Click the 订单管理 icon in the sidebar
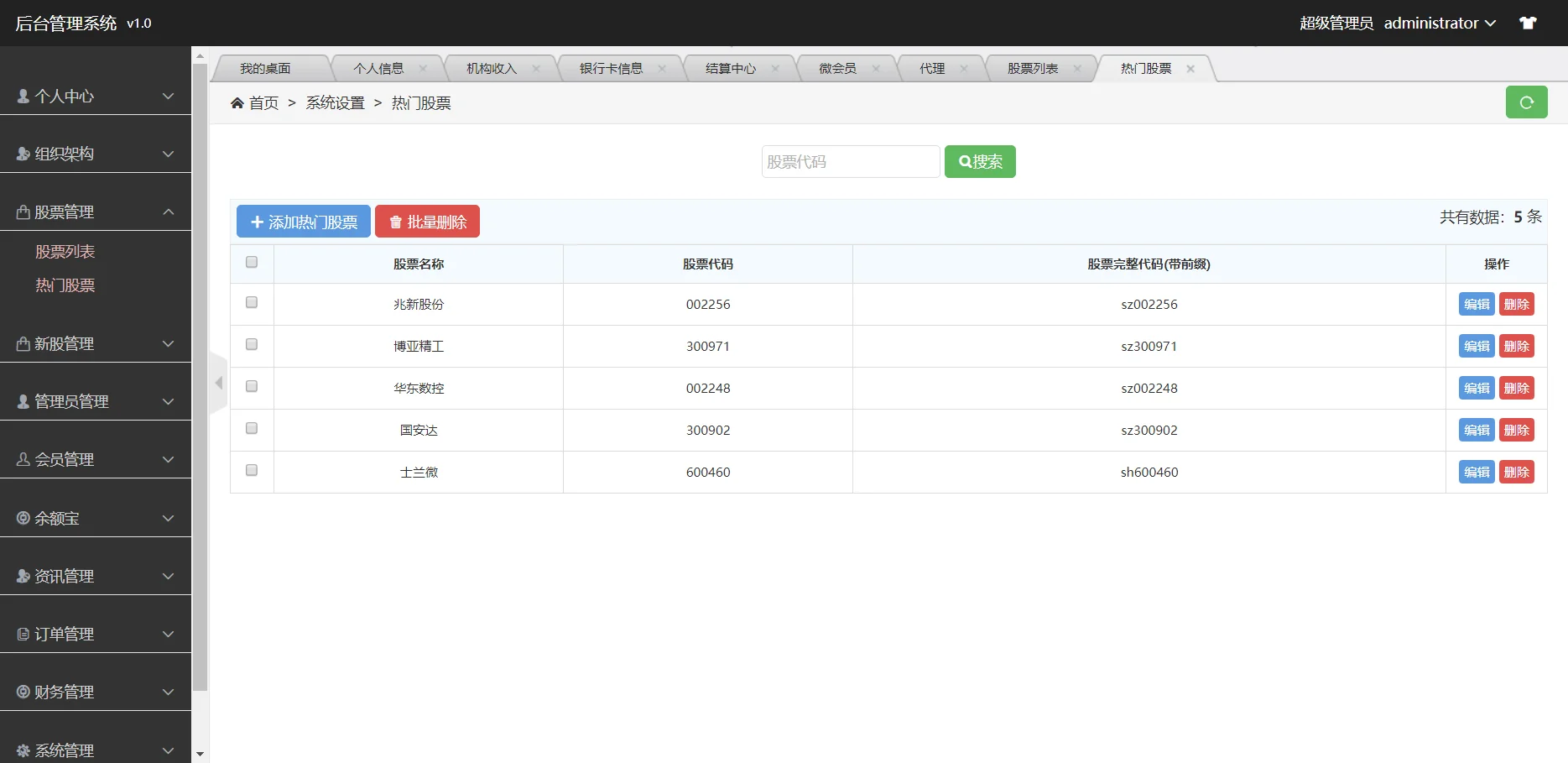 (x=23, y=634)
